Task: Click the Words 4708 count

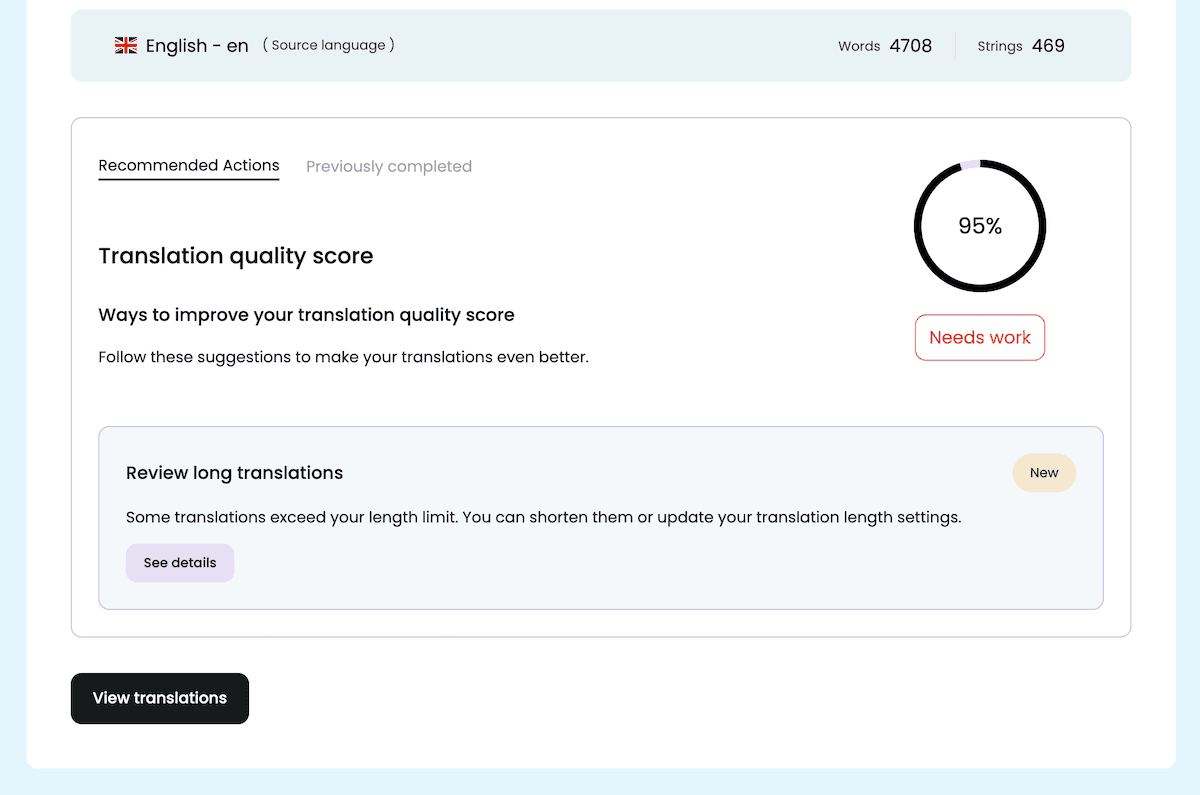Action: [x=885, y=46]
